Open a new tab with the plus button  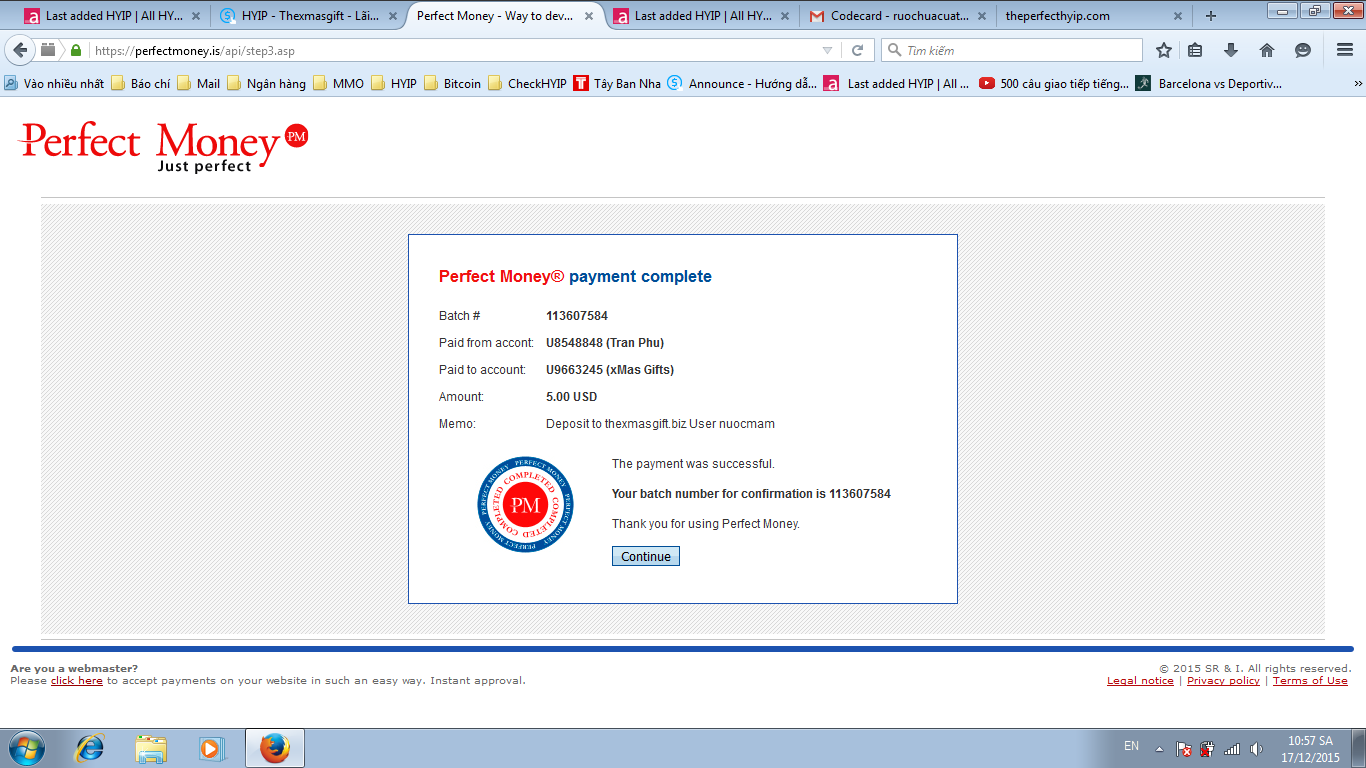[x=1211, y=16]
